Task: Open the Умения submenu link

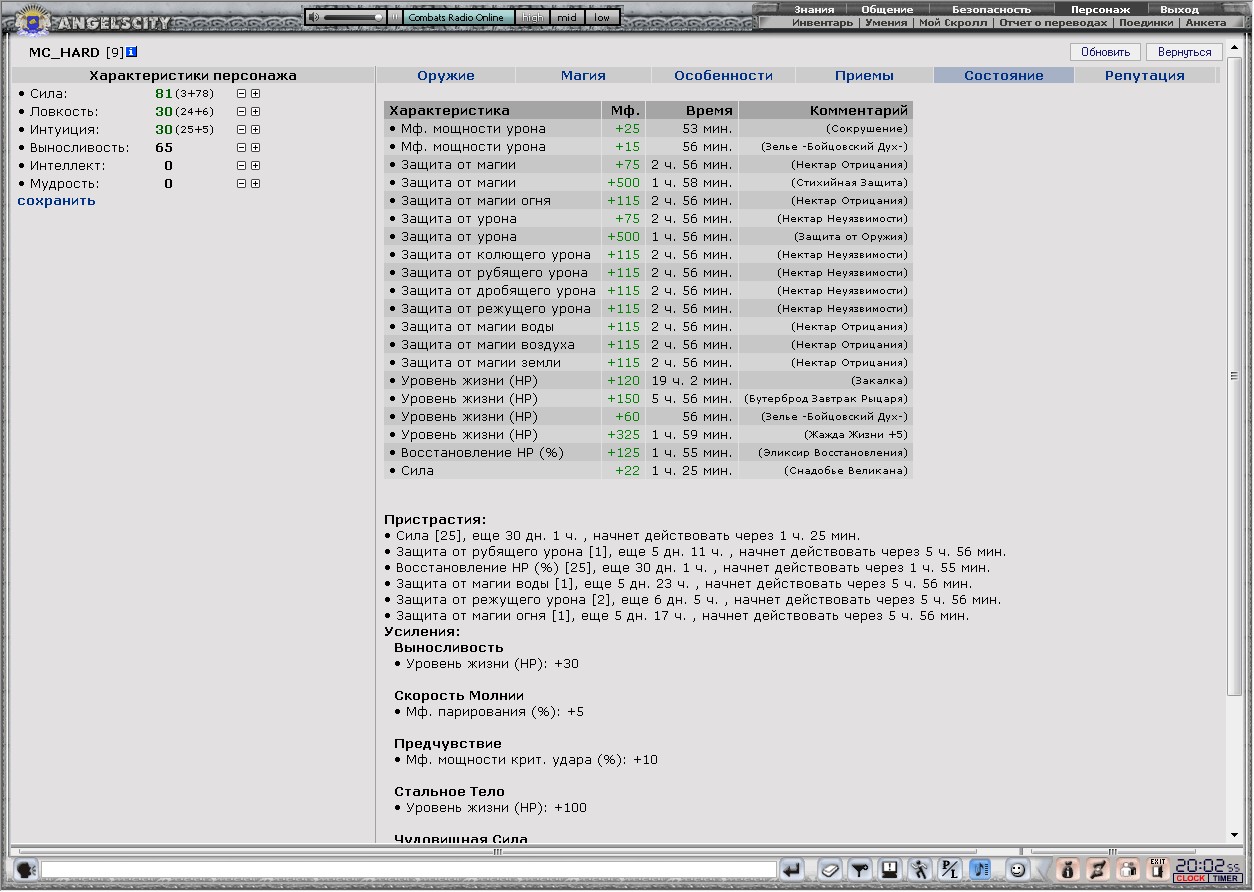Action: (886, 22)
